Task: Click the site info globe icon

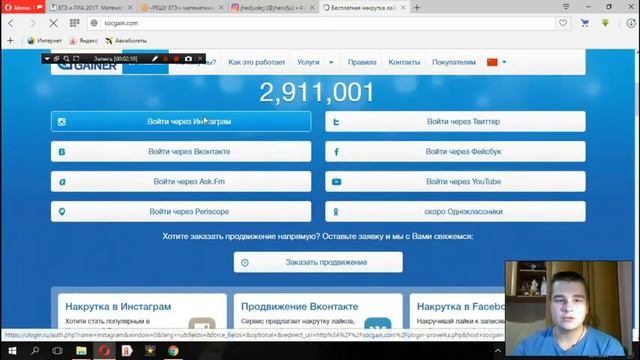Action: (x=94, y=23)
